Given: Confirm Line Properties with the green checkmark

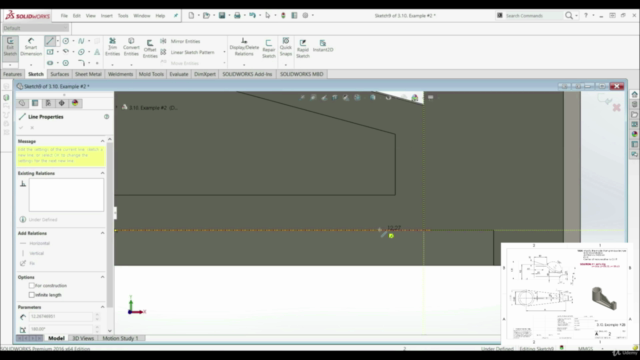Looking at the screenshot, I should 21,128.
